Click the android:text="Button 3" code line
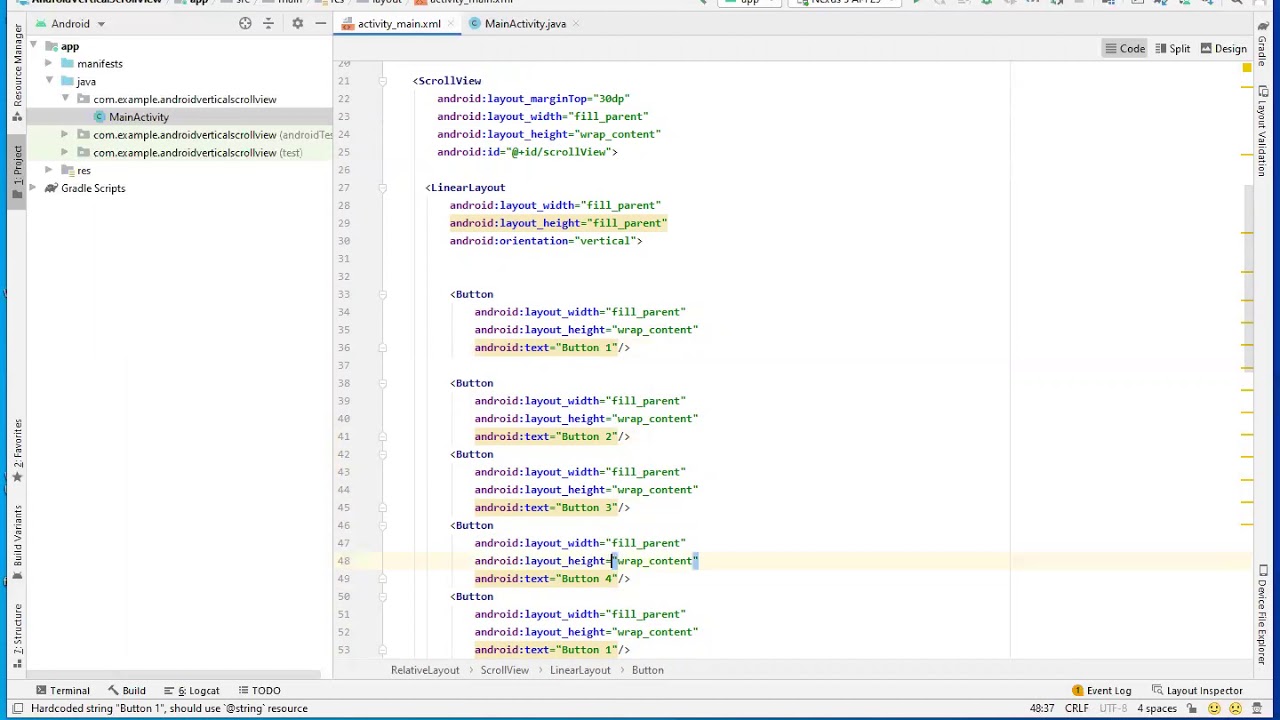This screenshot has height=720, width=1280. click(552, 508)
